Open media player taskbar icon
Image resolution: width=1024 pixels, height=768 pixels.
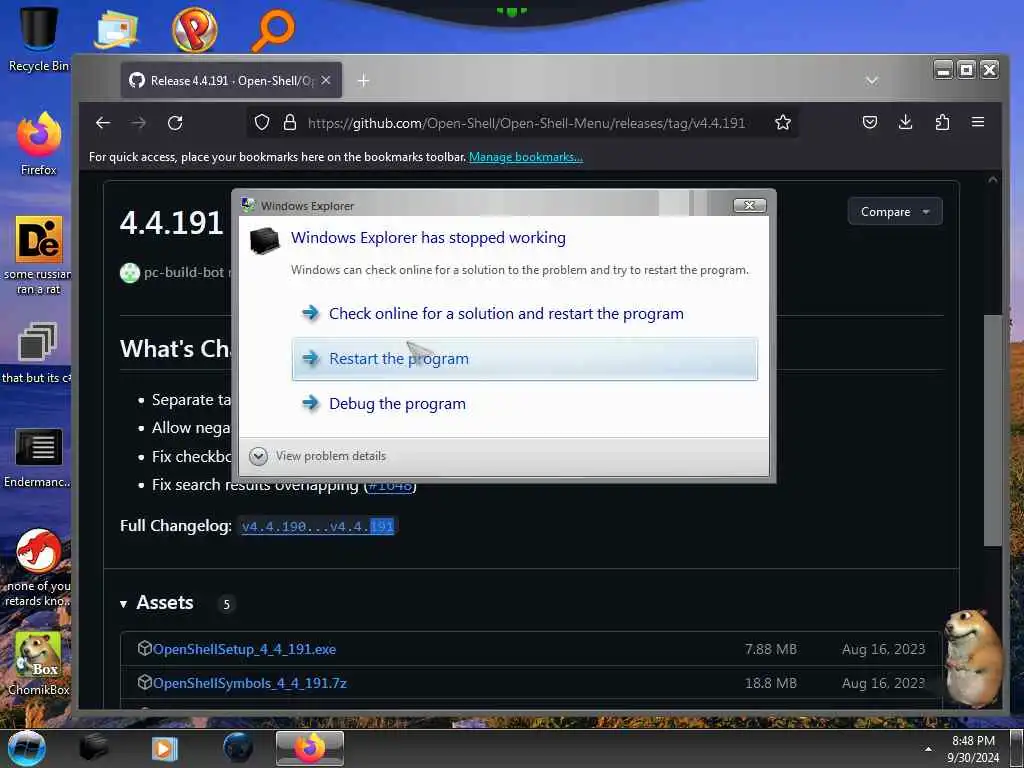point(165,748)
